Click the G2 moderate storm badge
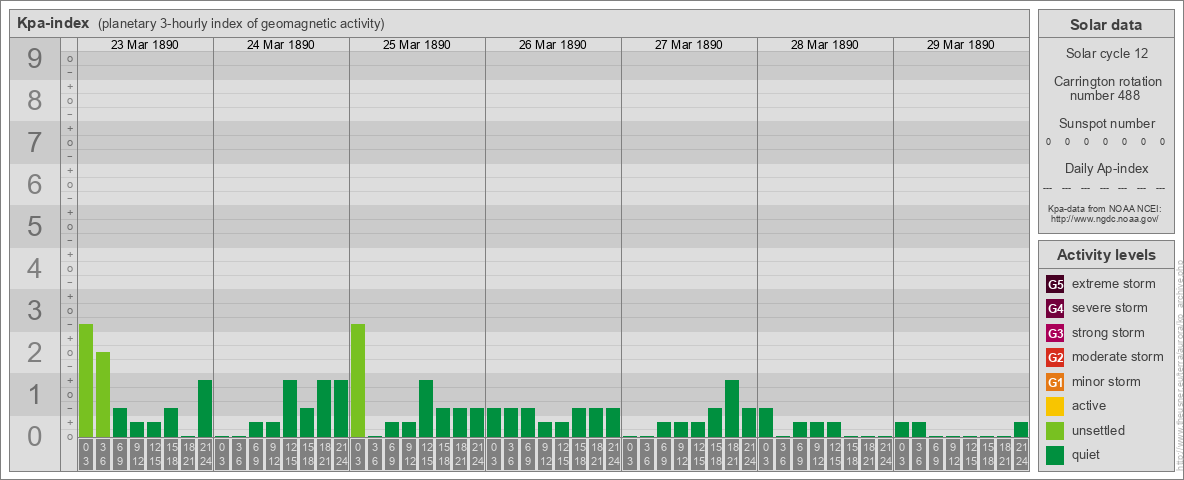Image resolution: width=1184 pixels, height=480 pixels. tap(1055, 357)
